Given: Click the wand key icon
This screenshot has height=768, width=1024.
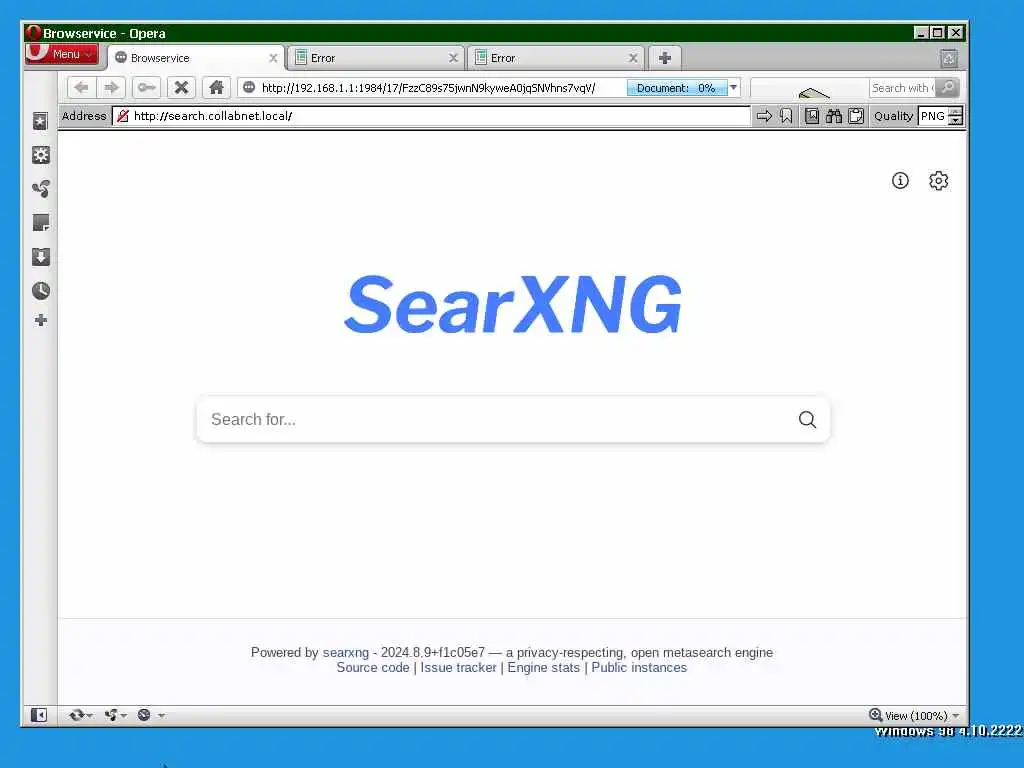Looking at the screenshot, I should 146,88.
